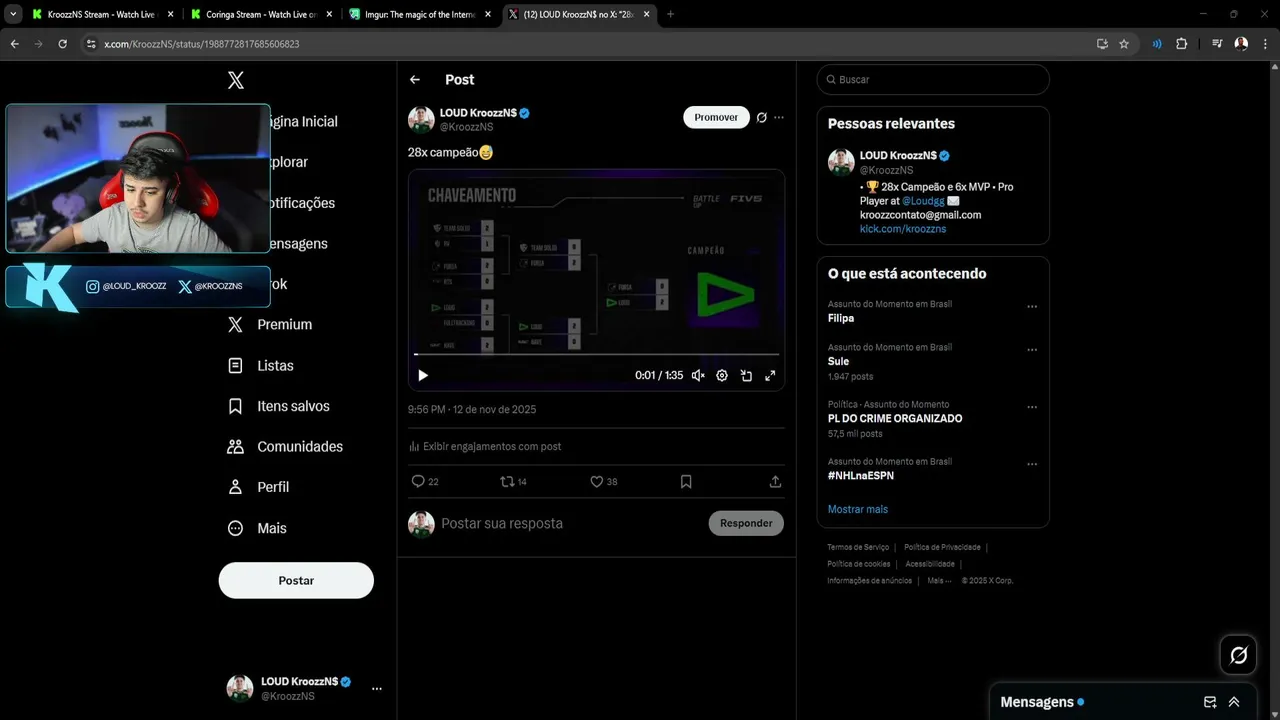
Task: Open the post's three-dot options menu
Action: [779, 117]
